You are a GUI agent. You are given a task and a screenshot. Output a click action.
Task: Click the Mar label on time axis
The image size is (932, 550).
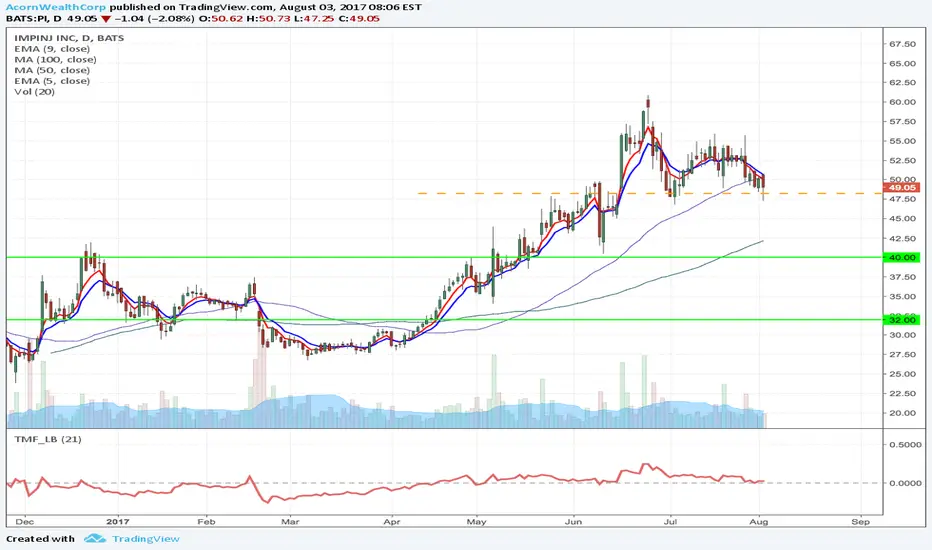coord(290,521)
